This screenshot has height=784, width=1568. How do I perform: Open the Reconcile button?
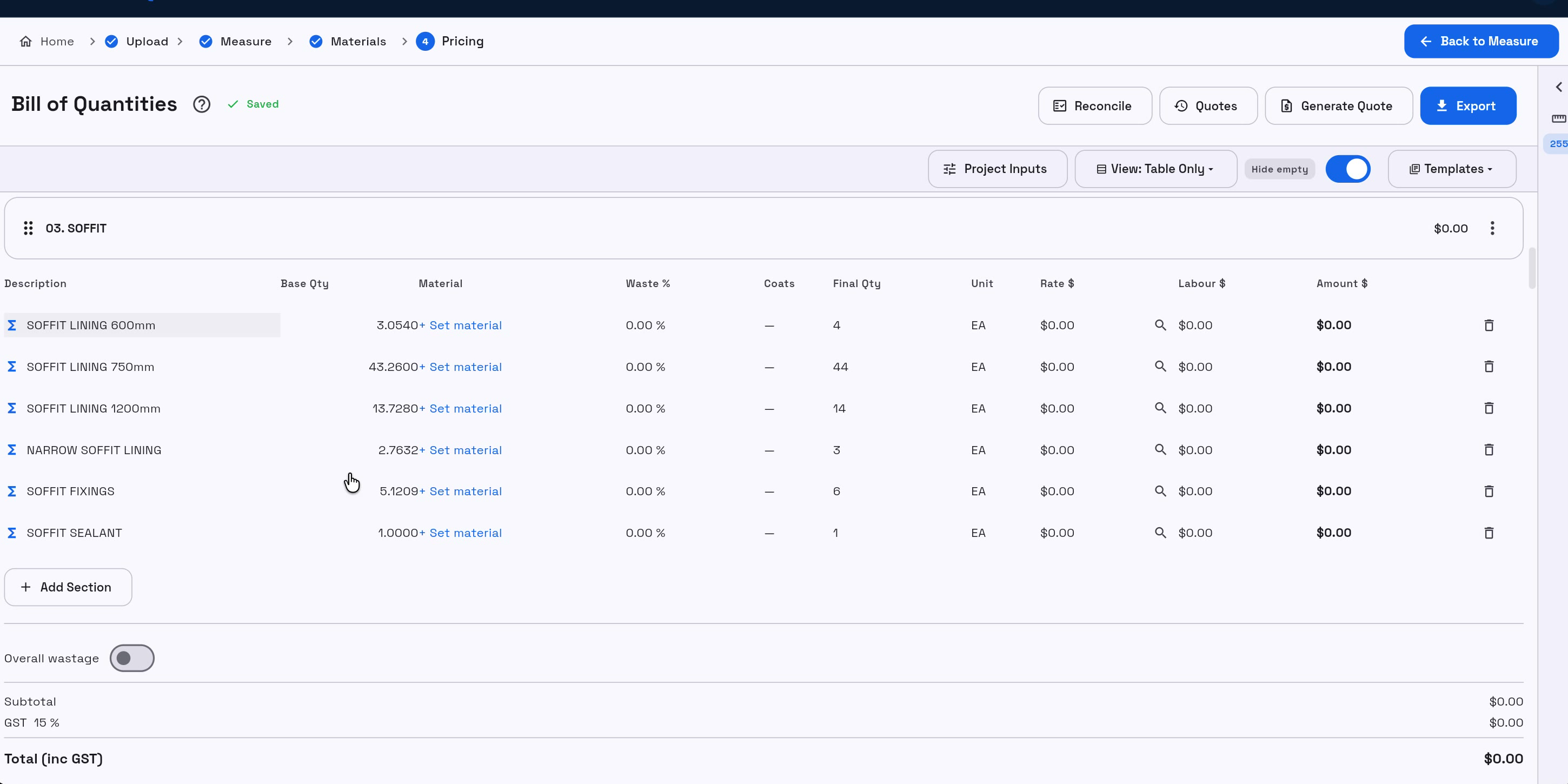(x=1094, y=106)
